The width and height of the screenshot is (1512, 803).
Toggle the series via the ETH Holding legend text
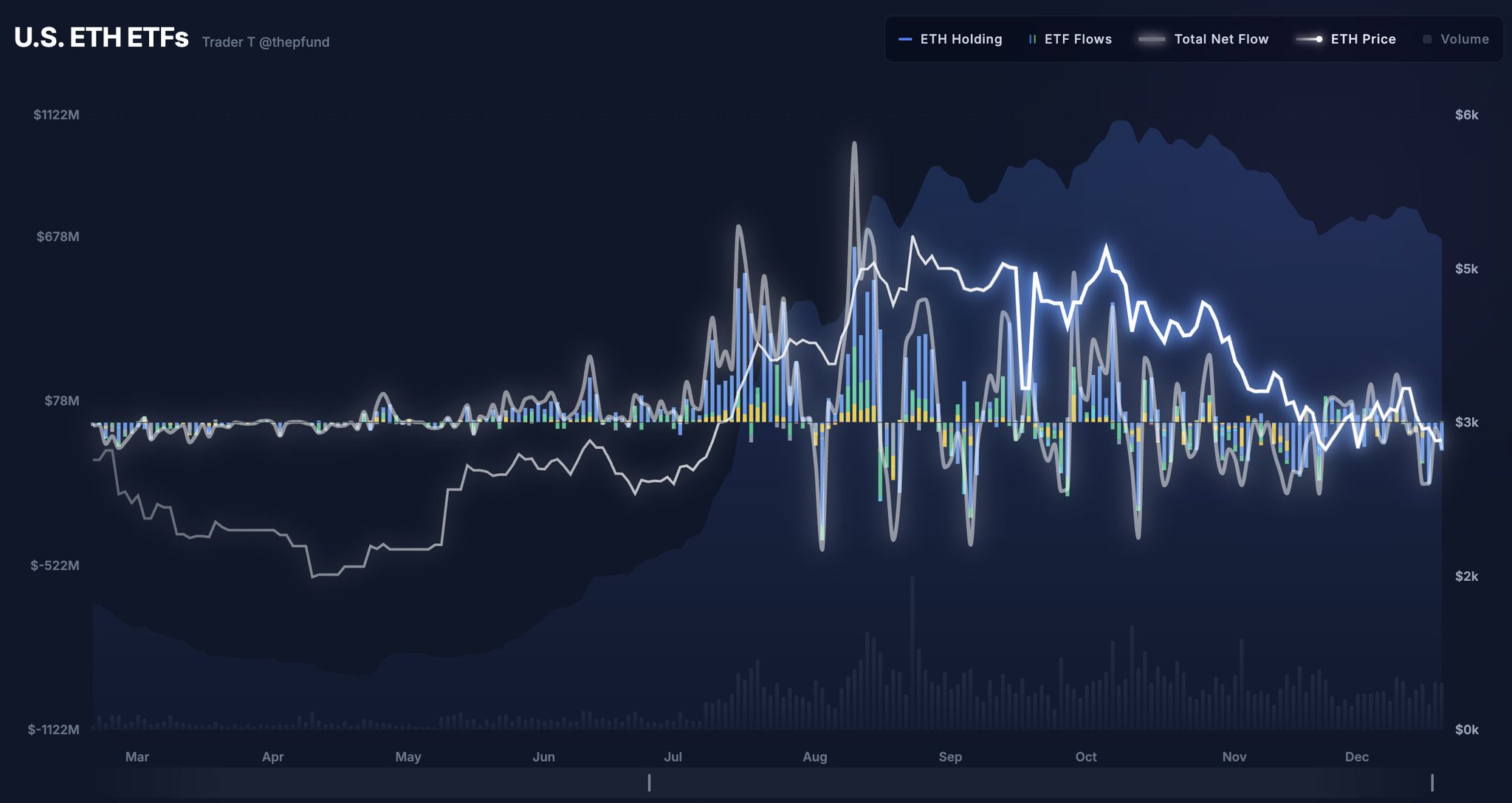click(961, 39)
